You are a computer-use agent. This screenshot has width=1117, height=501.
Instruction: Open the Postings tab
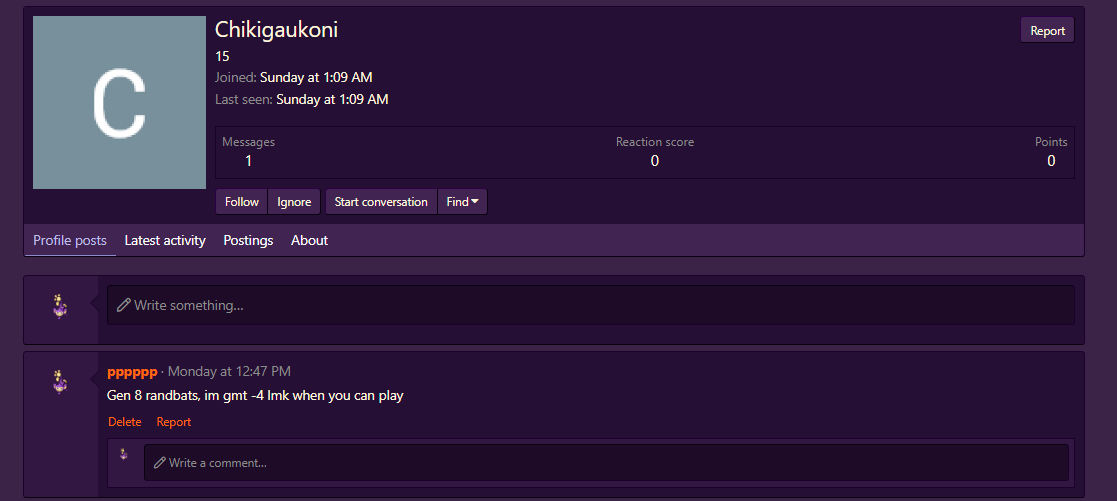[249, 240]
